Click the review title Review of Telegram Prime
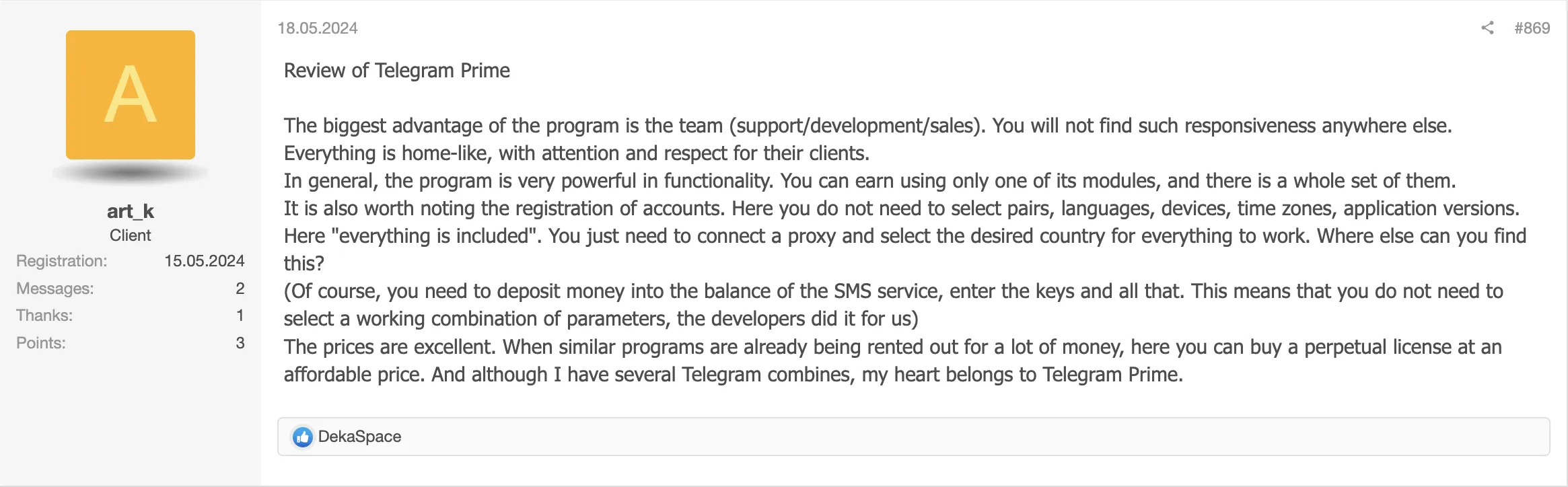 tap(396, 70)
